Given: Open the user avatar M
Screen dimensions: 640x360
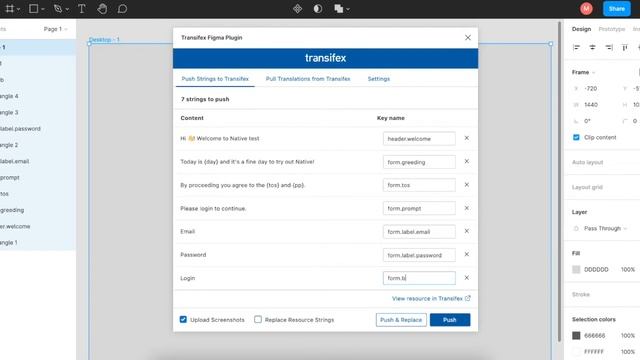Looking at the screenshot, I should pos(586,9).
